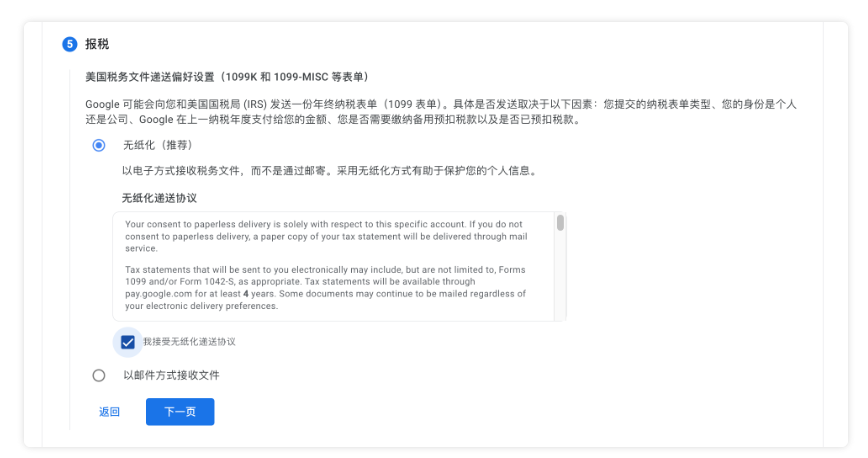
Task: Click the 以邮件方式接收文件 label text
Action: [x=171, y=375]
